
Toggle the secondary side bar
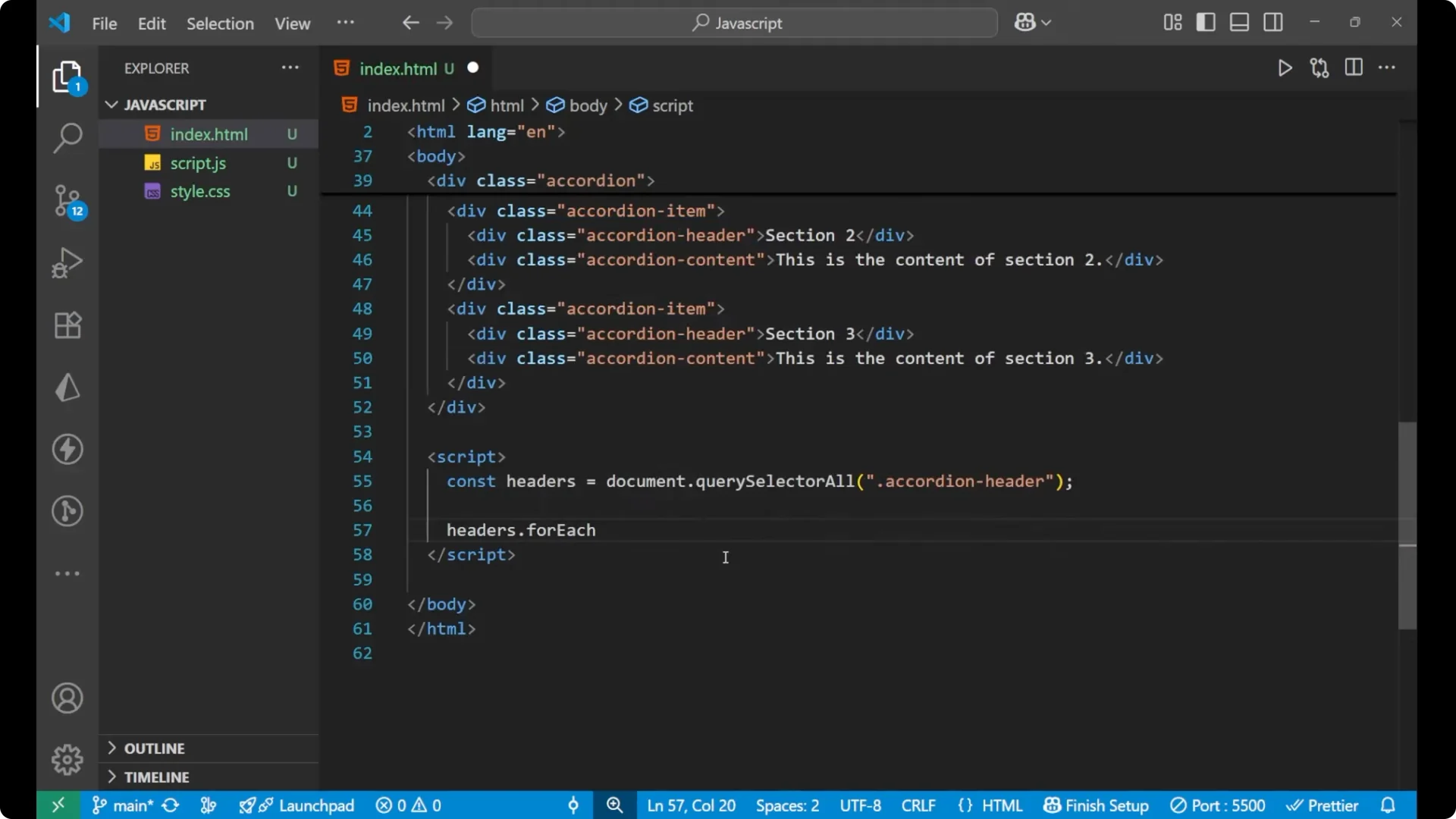[x=1272, y=22]
